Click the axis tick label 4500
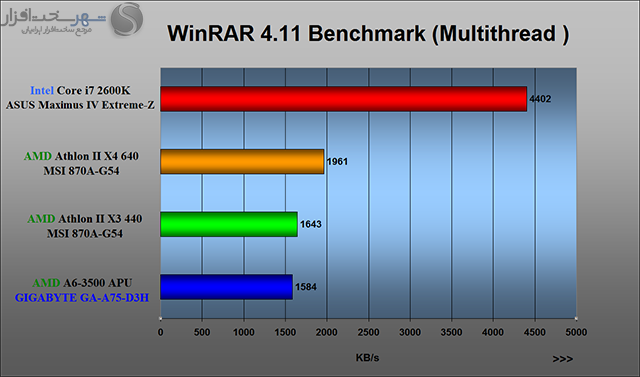 pos(535,332)
